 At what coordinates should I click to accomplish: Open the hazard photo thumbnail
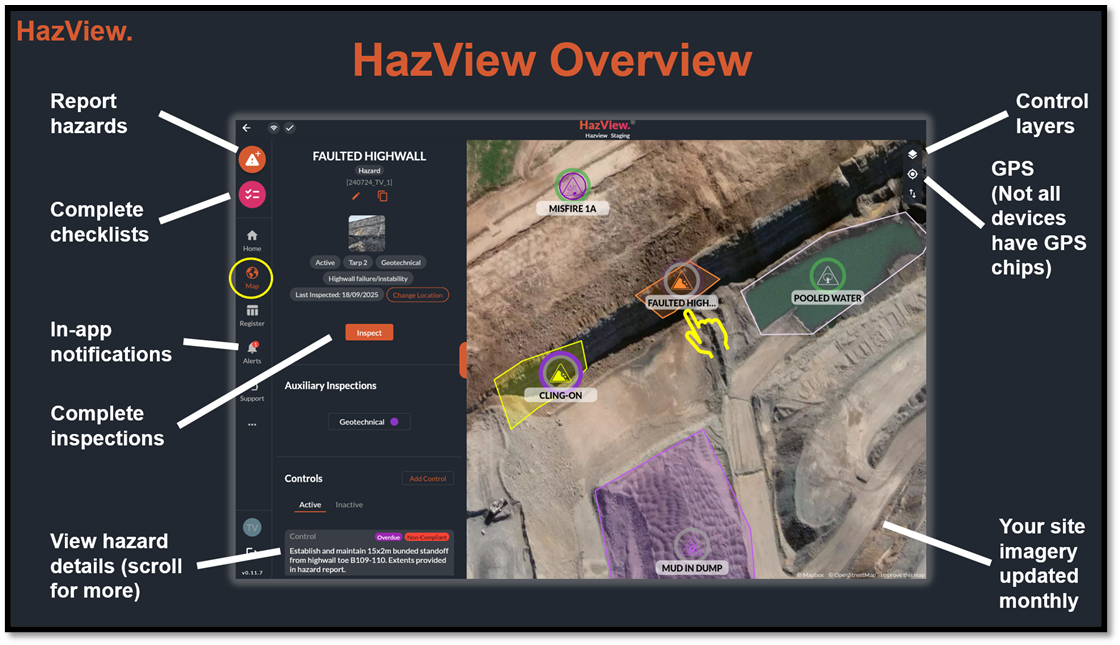366,233
